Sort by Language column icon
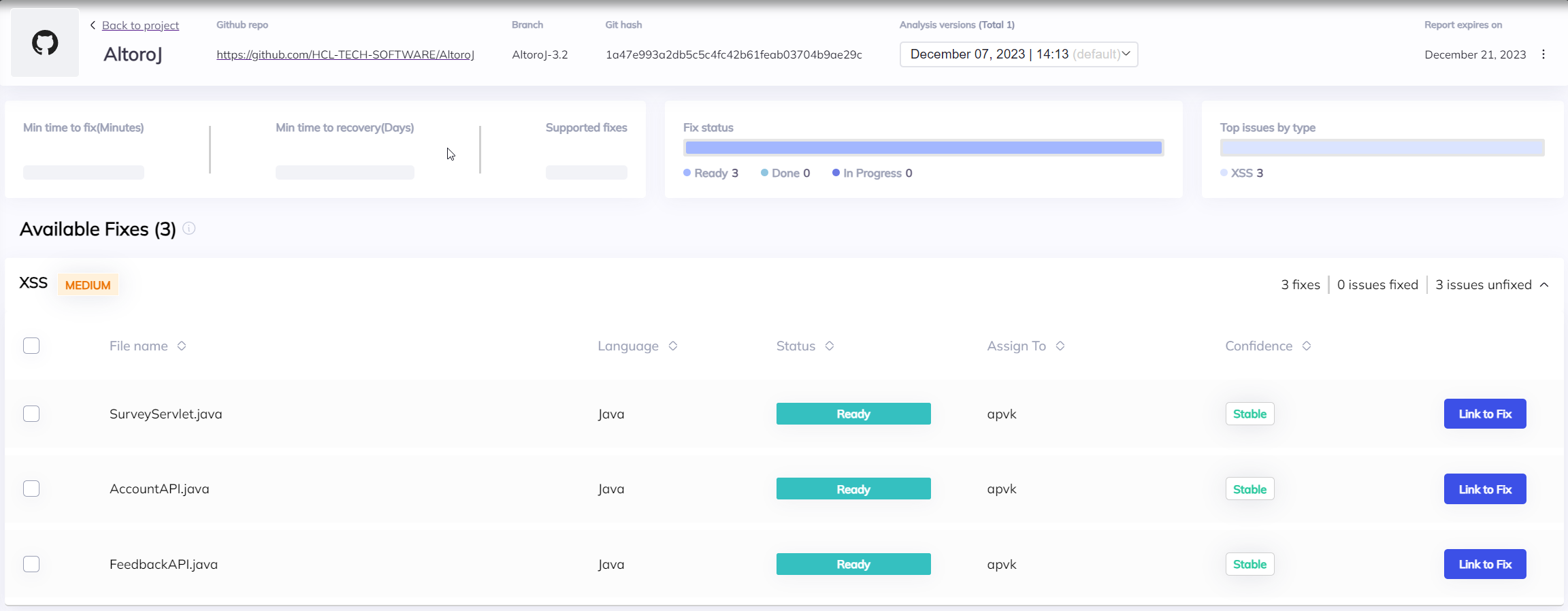1568x611 pixels. (673, 346)
